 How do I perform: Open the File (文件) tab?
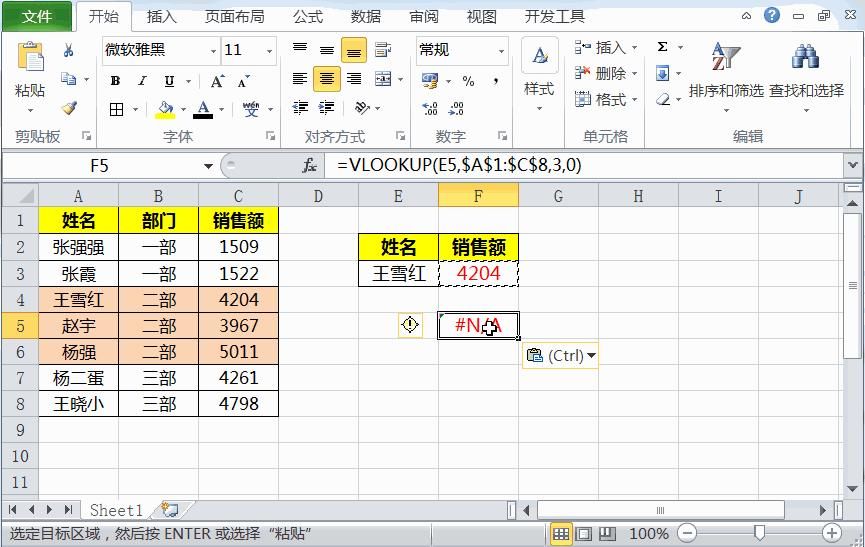click(37, 17)
